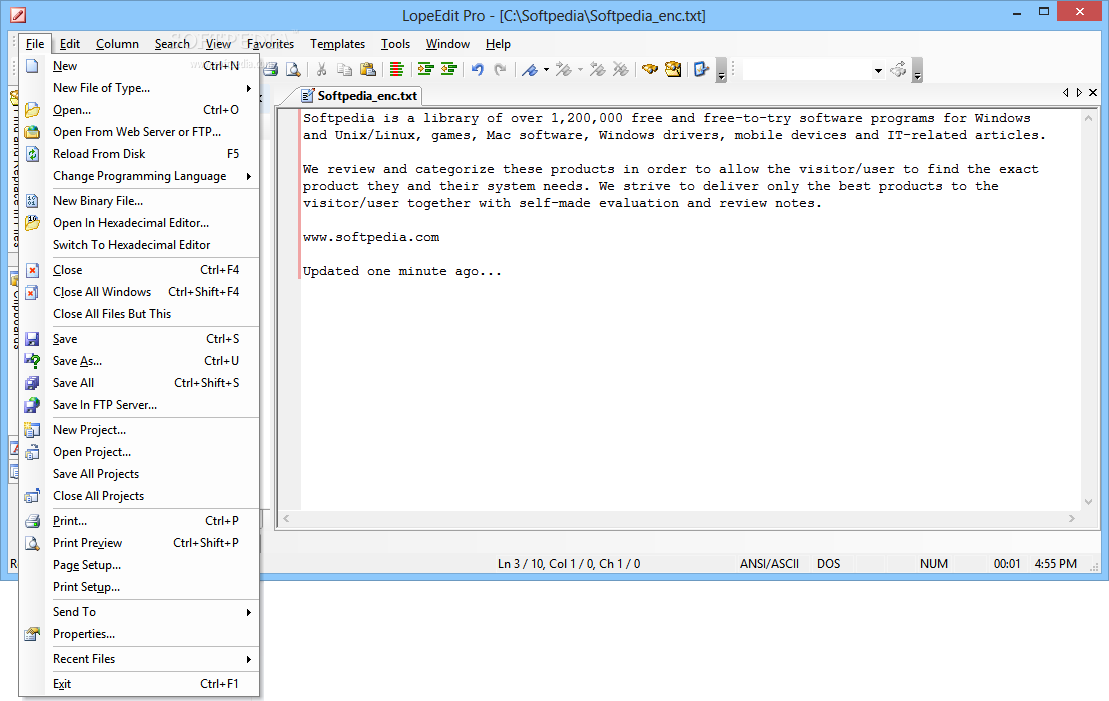1109x701 pixels.
Task: Click the icon beside Properties...
Action: tap(32, 634)
